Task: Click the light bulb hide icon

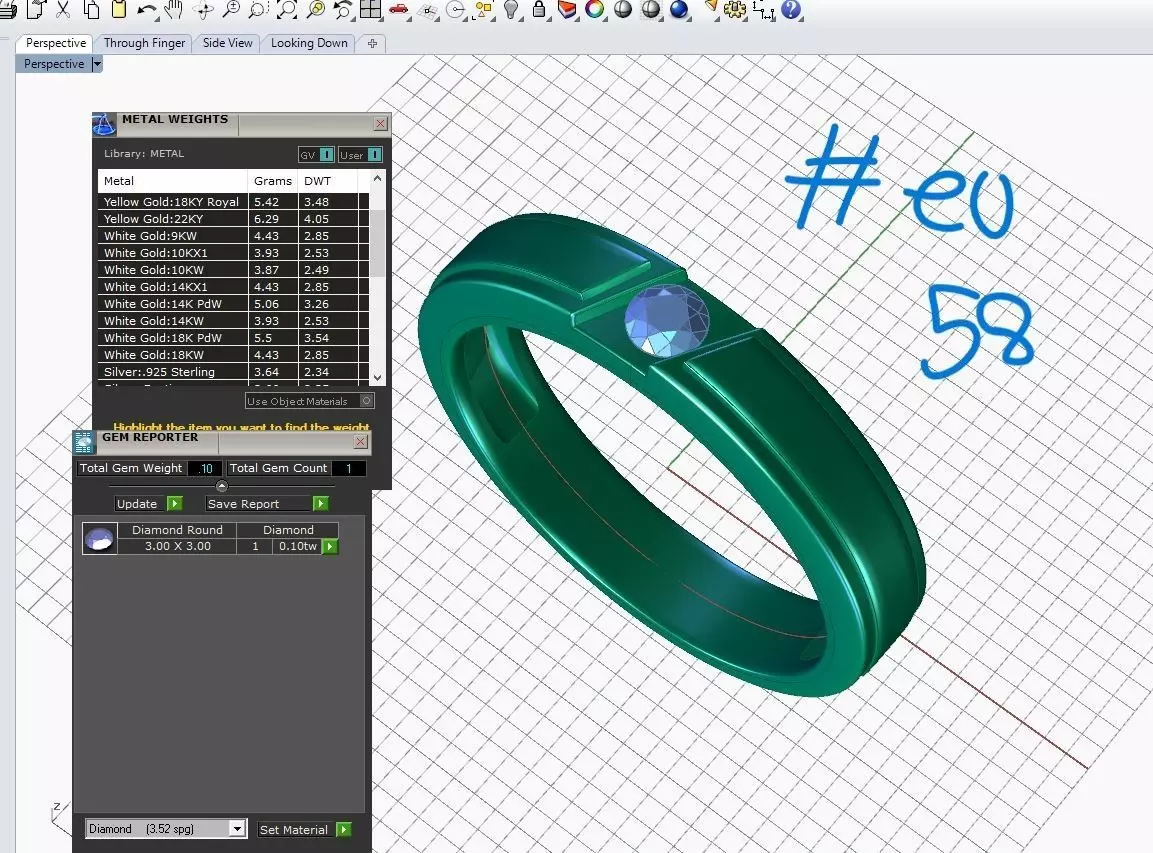Action: click(511, 9)
